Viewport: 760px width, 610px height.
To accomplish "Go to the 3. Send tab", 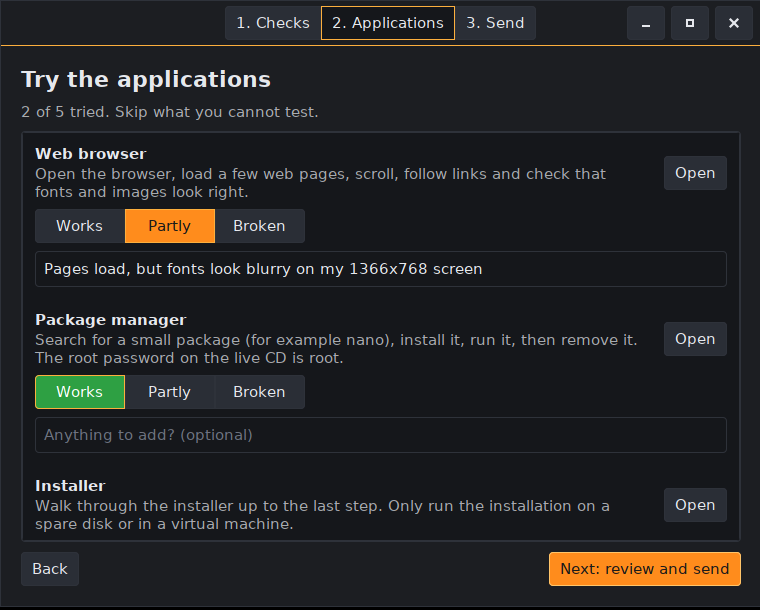I will pos(495,23).
